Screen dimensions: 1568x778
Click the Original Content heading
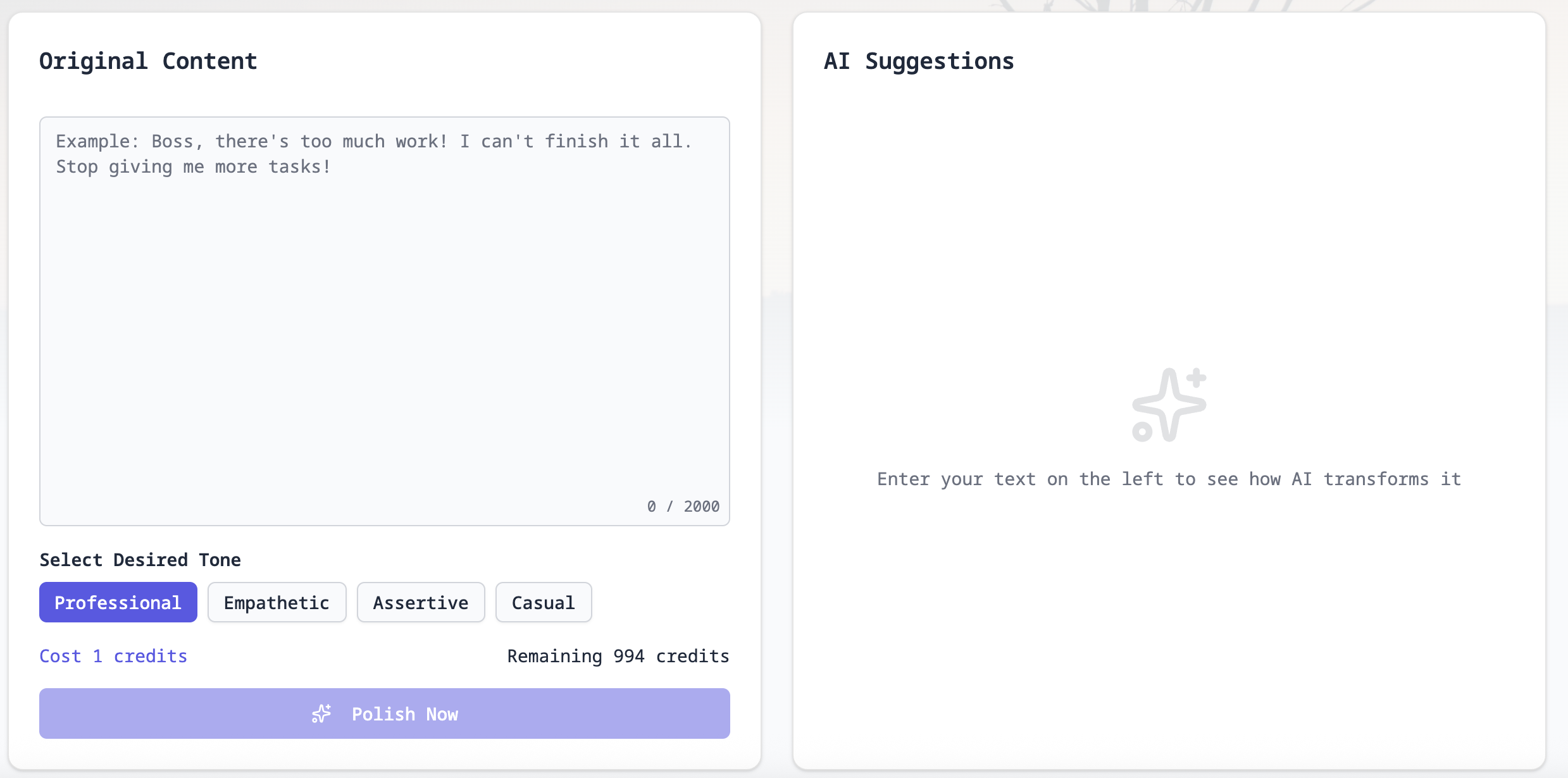click(149, 61)
